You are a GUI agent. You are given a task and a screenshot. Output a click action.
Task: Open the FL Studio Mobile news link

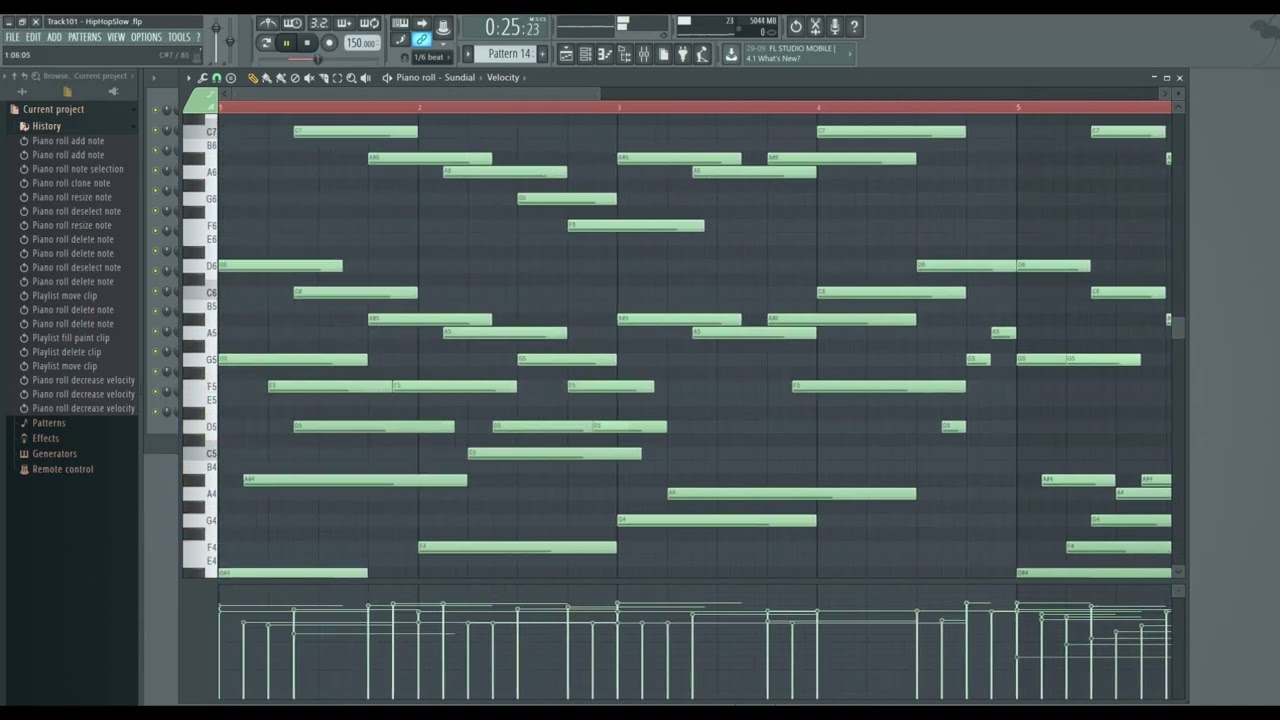point(800,54)
